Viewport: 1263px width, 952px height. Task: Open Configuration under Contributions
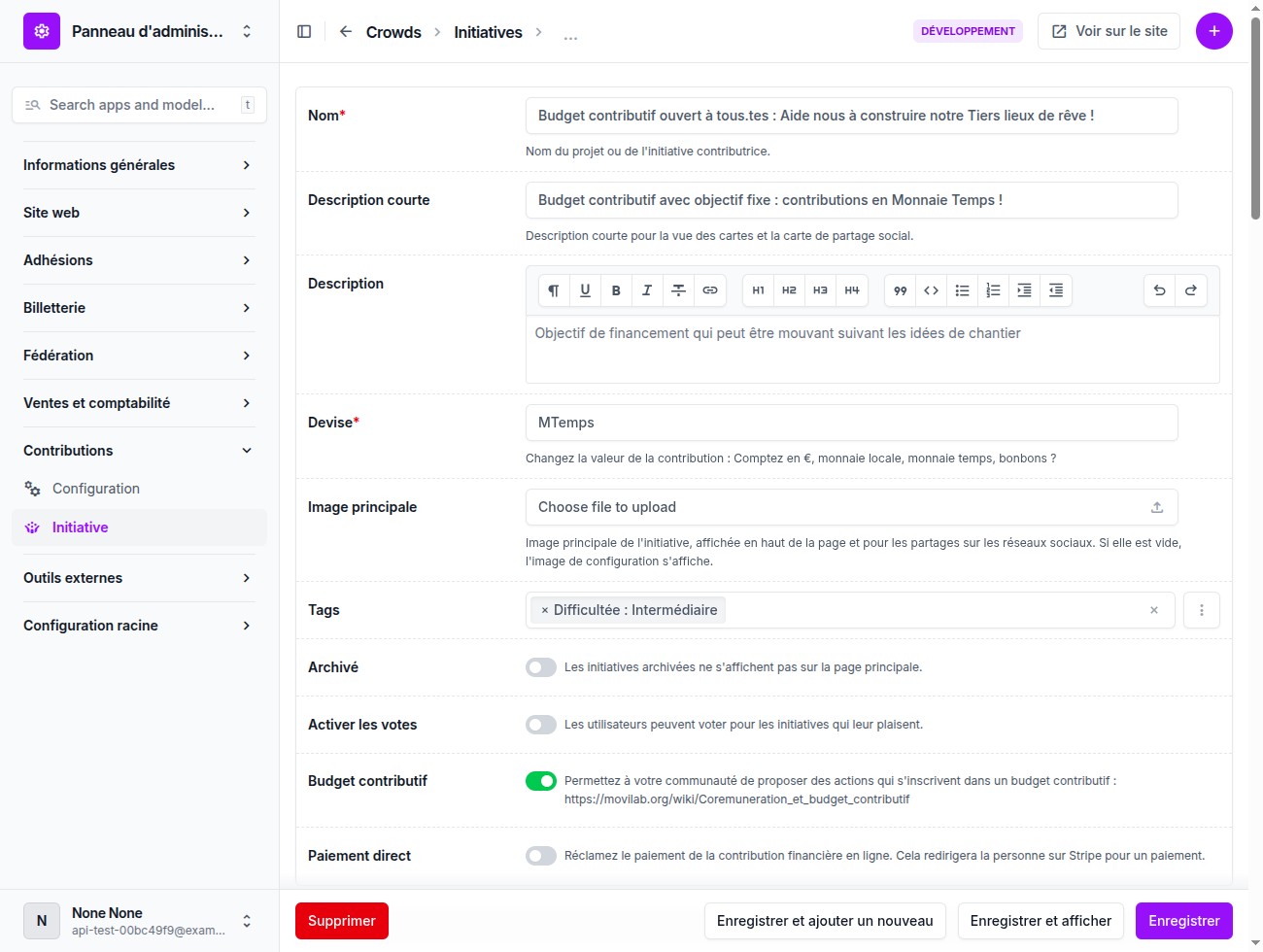click(139, 489)
